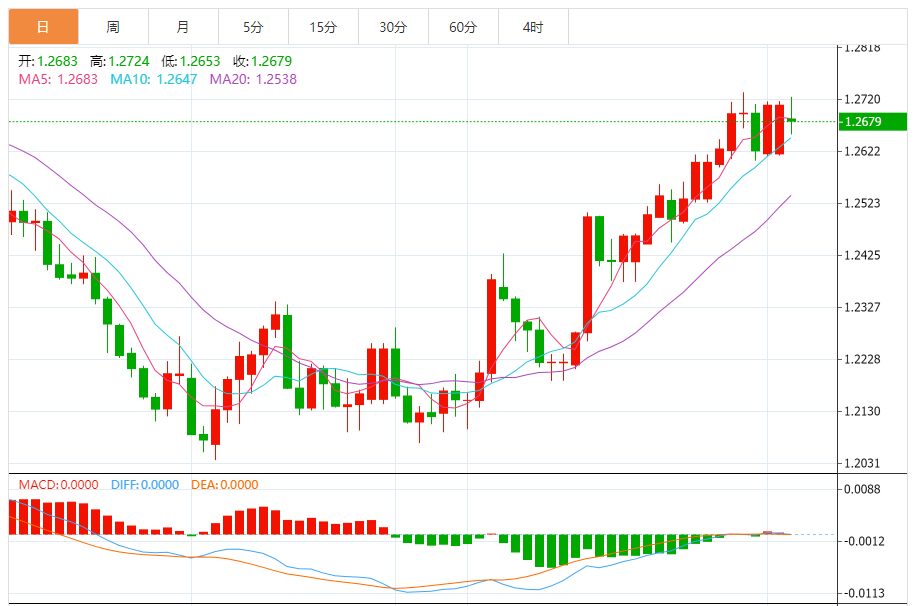Click the -0.0113 MACD axis label

tap(862, 594)
